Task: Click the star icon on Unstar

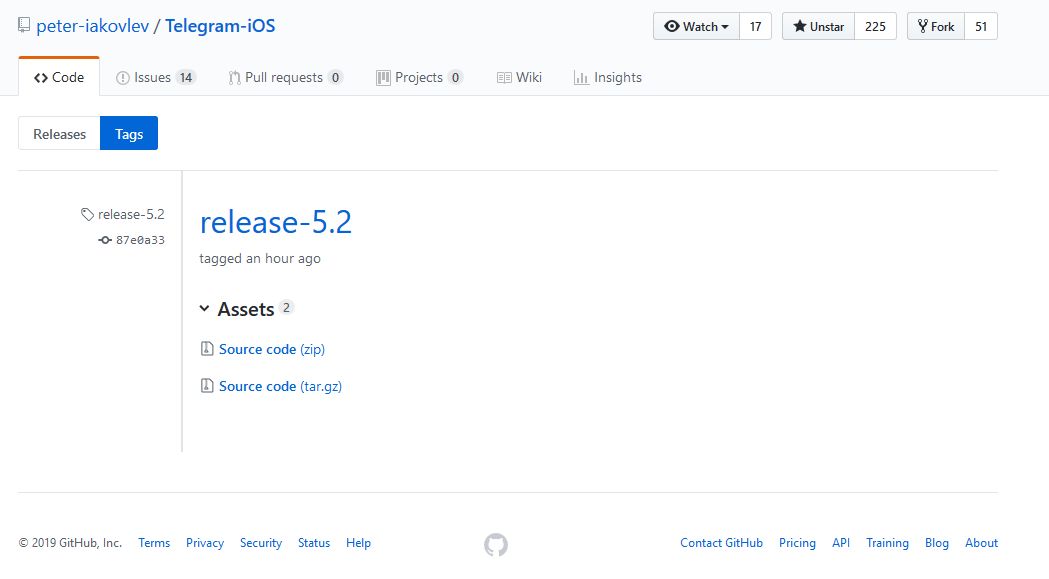Action: pyautogui.click(x=799, y=26)
